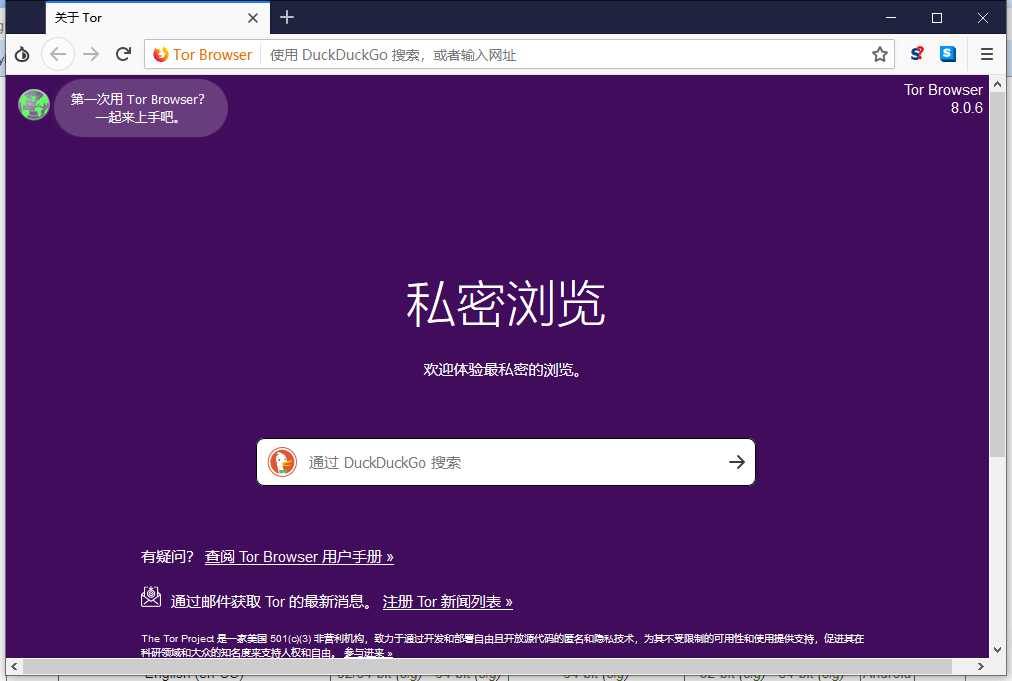Open the hamburger application menu
Image resolution: width=1012 pixels, height=681 pixels.
click(x=986, y=55)
